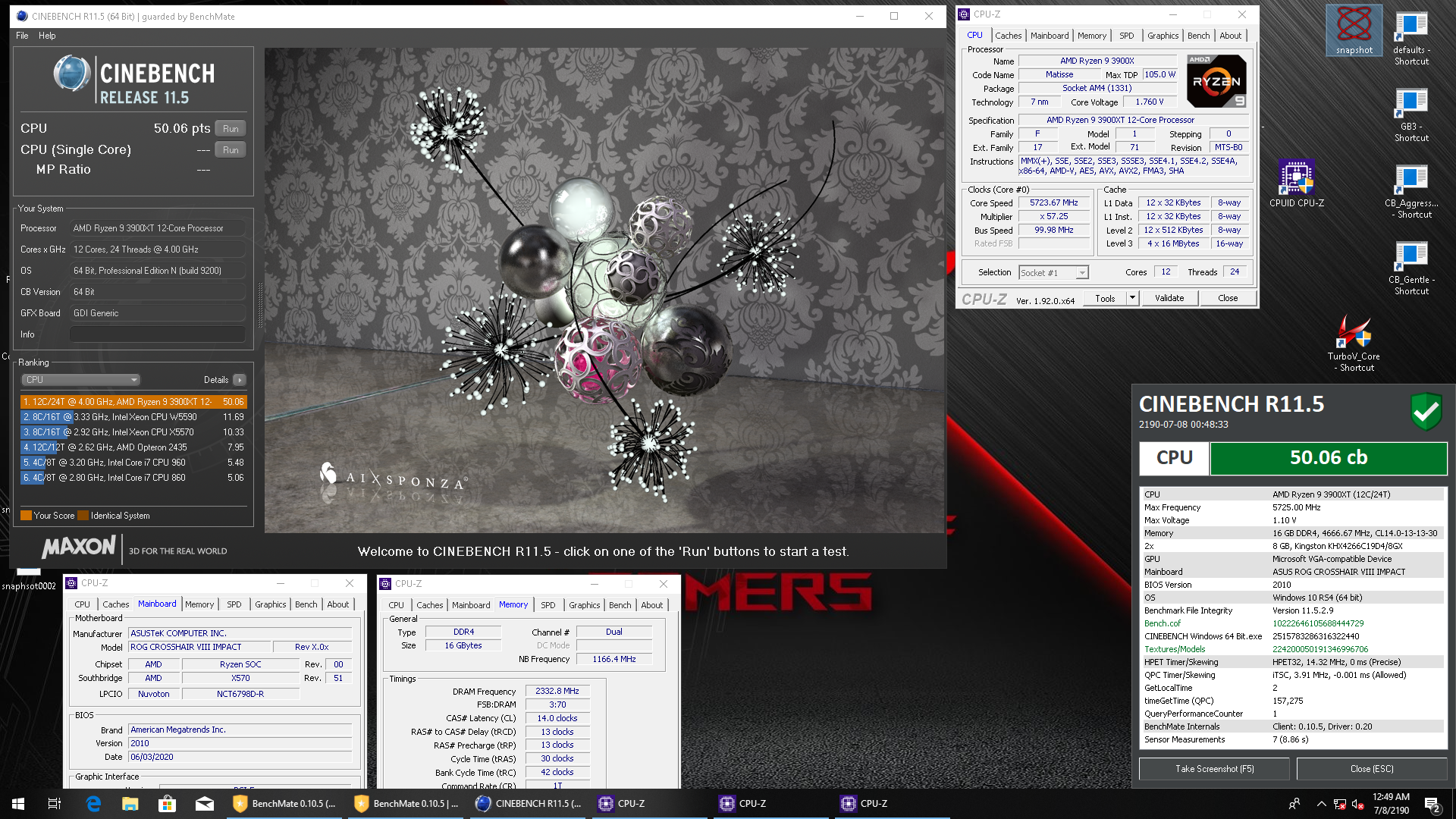
Task: Open the notification center icon
Action: [x=1432, y=804]
